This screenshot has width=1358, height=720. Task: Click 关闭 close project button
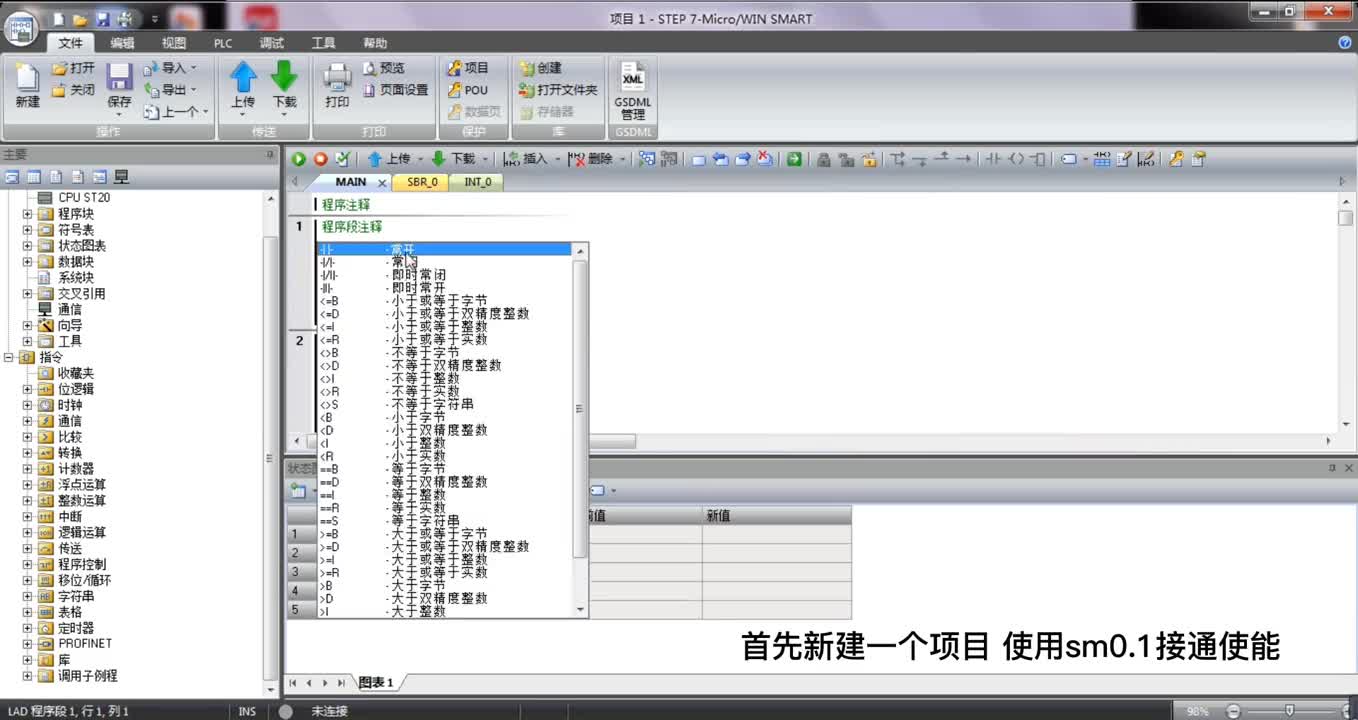click(x=73, y=90)
